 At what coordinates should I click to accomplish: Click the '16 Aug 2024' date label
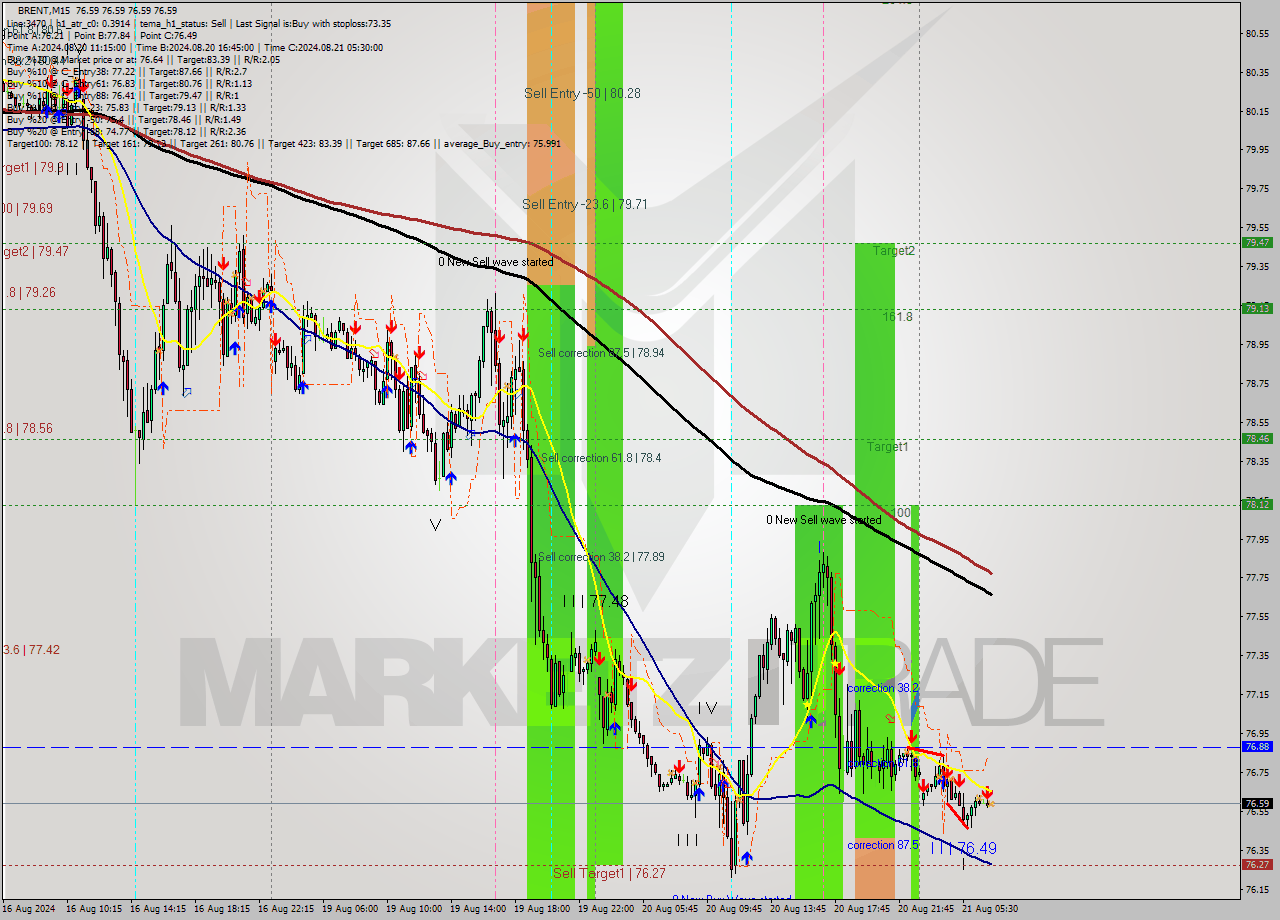pos(30,909)
